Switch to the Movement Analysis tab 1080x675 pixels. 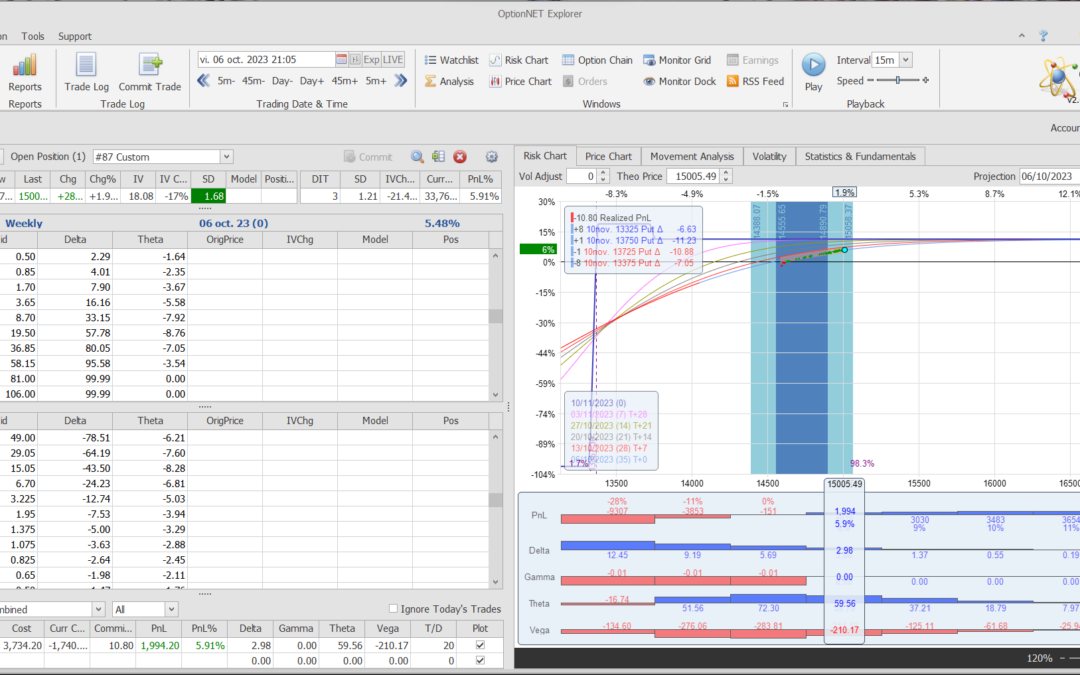pyautogui.click(x=691, y=156)
